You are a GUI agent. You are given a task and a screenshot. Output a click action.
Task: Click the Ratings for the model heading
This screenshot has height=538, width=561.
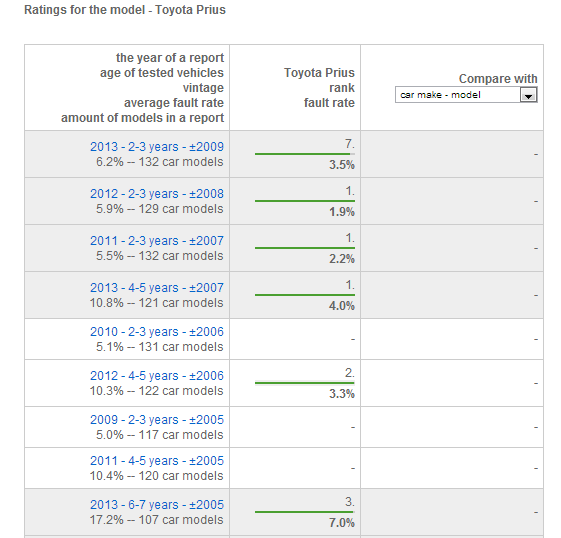click(x=125, y=10)
